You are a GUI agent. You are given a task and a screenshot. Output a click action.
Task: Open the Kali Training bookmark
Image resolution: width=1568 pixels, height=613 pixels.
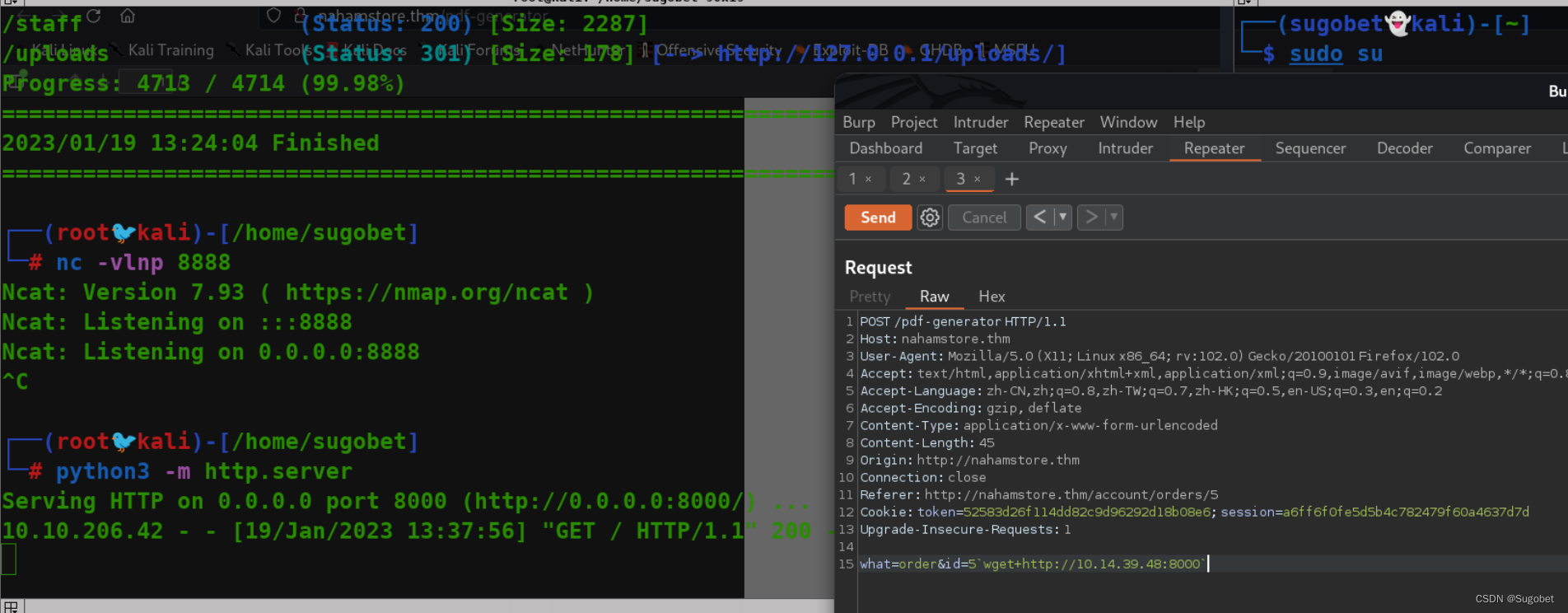click(161, 50)
